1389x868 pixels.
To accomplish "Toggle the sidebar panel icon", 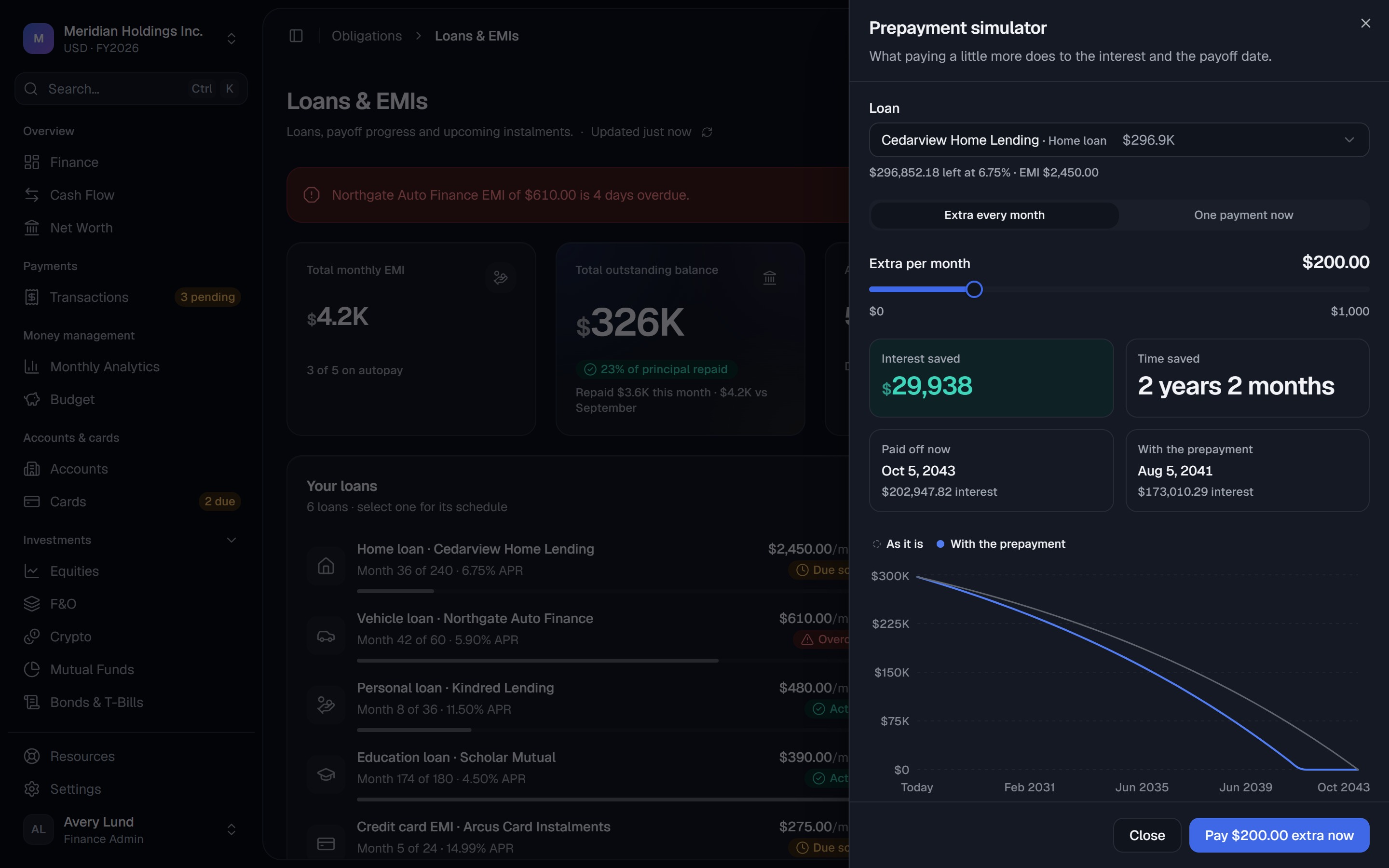I will (x=296, y=36).
